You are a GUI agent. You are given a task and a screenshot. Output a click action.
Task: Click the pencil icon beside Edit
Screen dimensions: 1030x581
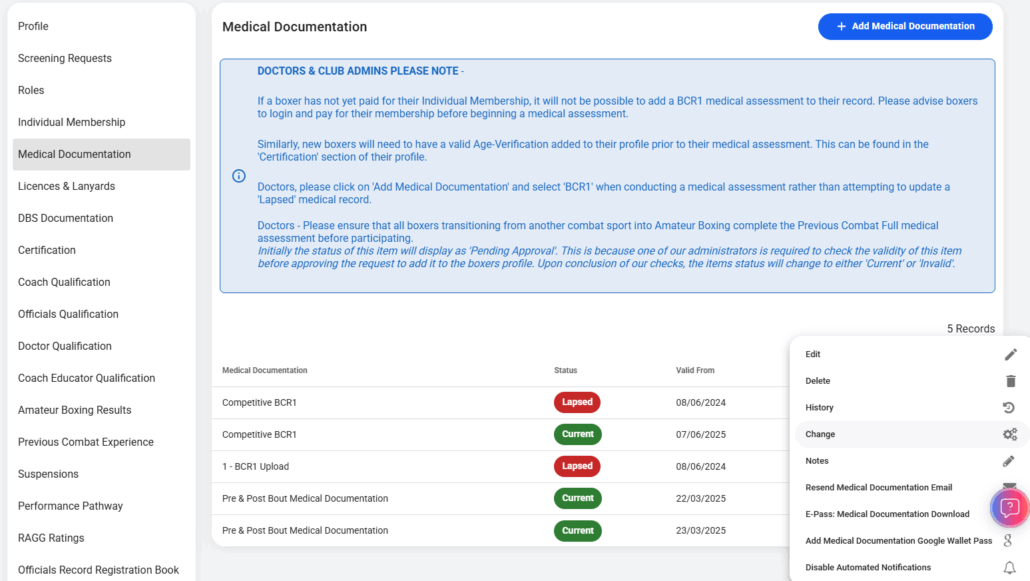[x=1010, y=354]
